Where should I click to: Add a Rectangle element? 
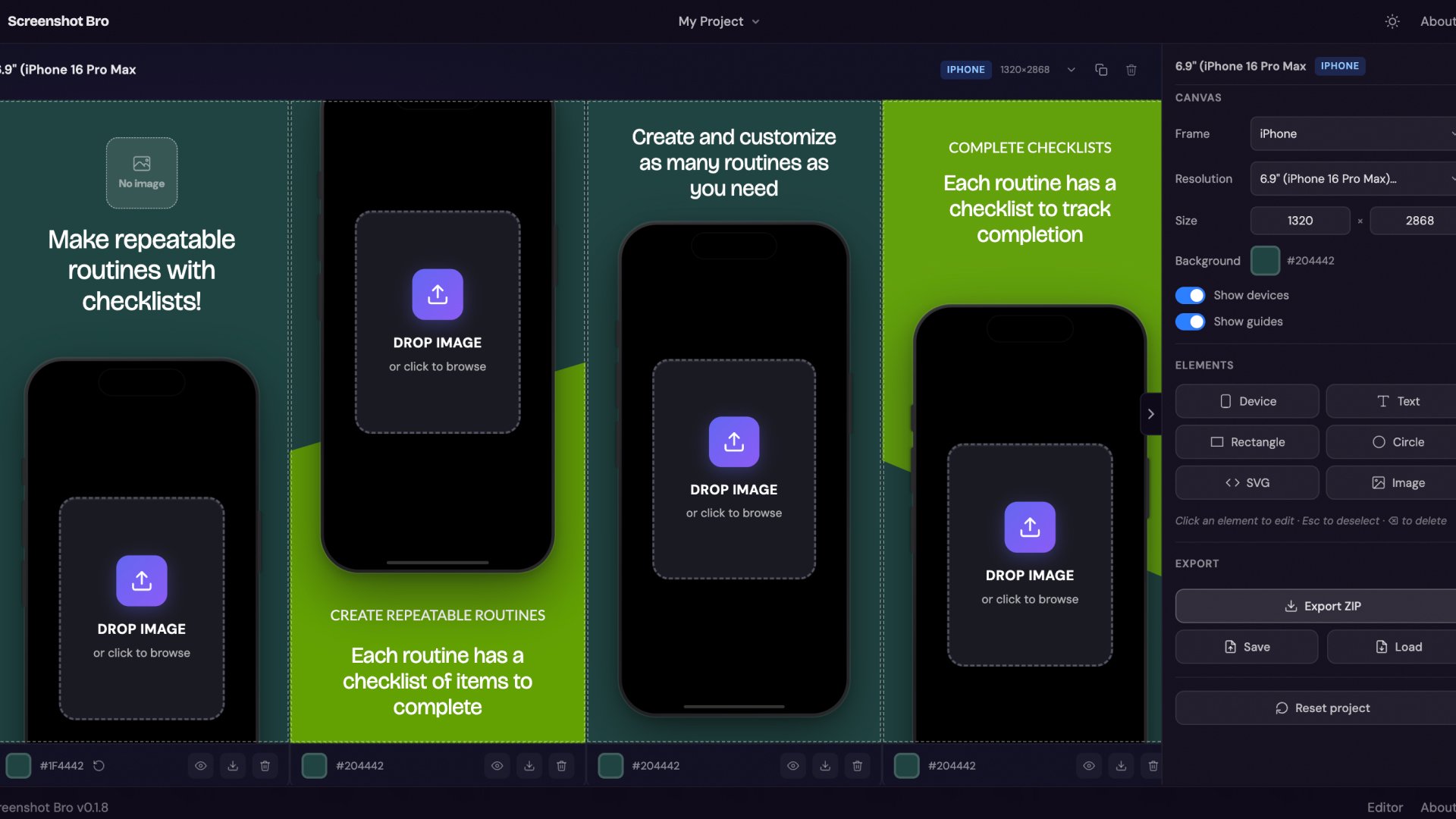tap(1247, 442)
